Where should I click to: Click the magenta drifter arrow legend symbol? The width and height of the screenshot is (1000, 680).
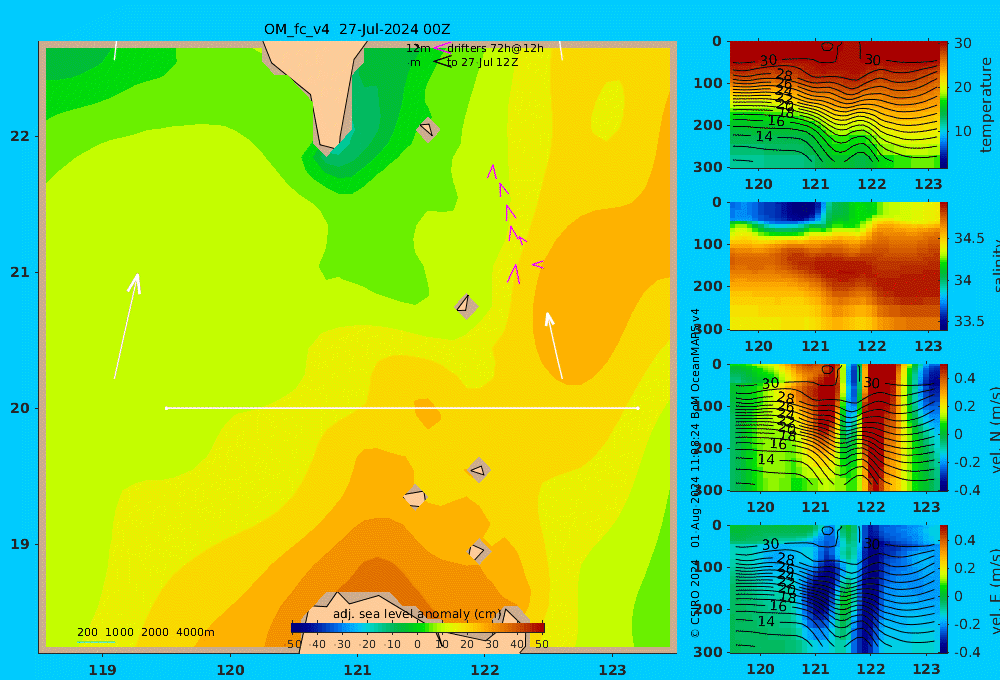click(442, 47)
